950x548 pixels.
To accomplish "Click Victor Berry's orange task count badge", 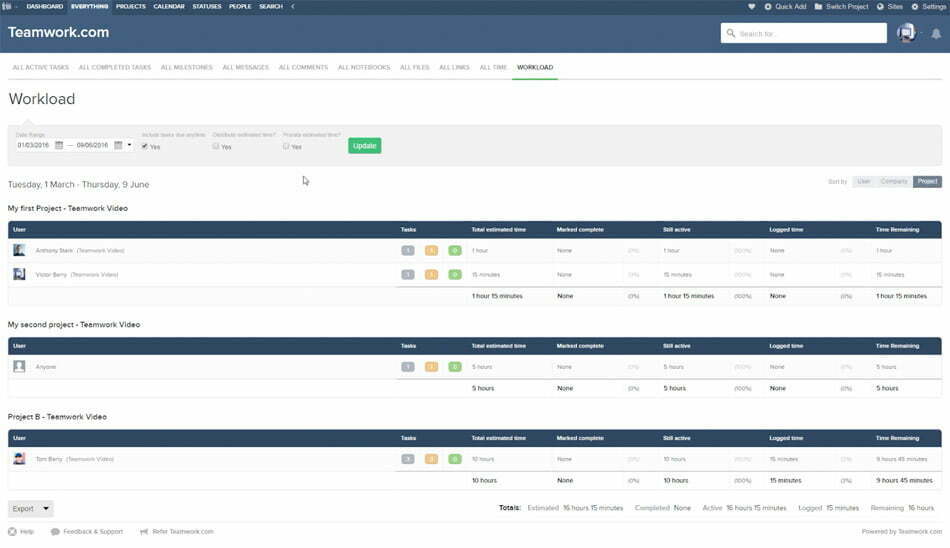I will [x=431, y=275].
